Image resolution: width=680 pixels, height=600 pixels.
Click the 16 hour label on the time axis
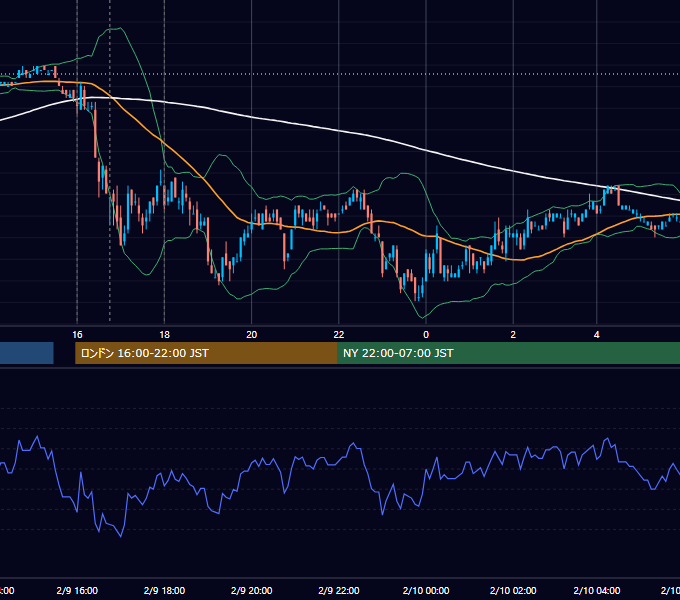[x=77, y=335]
